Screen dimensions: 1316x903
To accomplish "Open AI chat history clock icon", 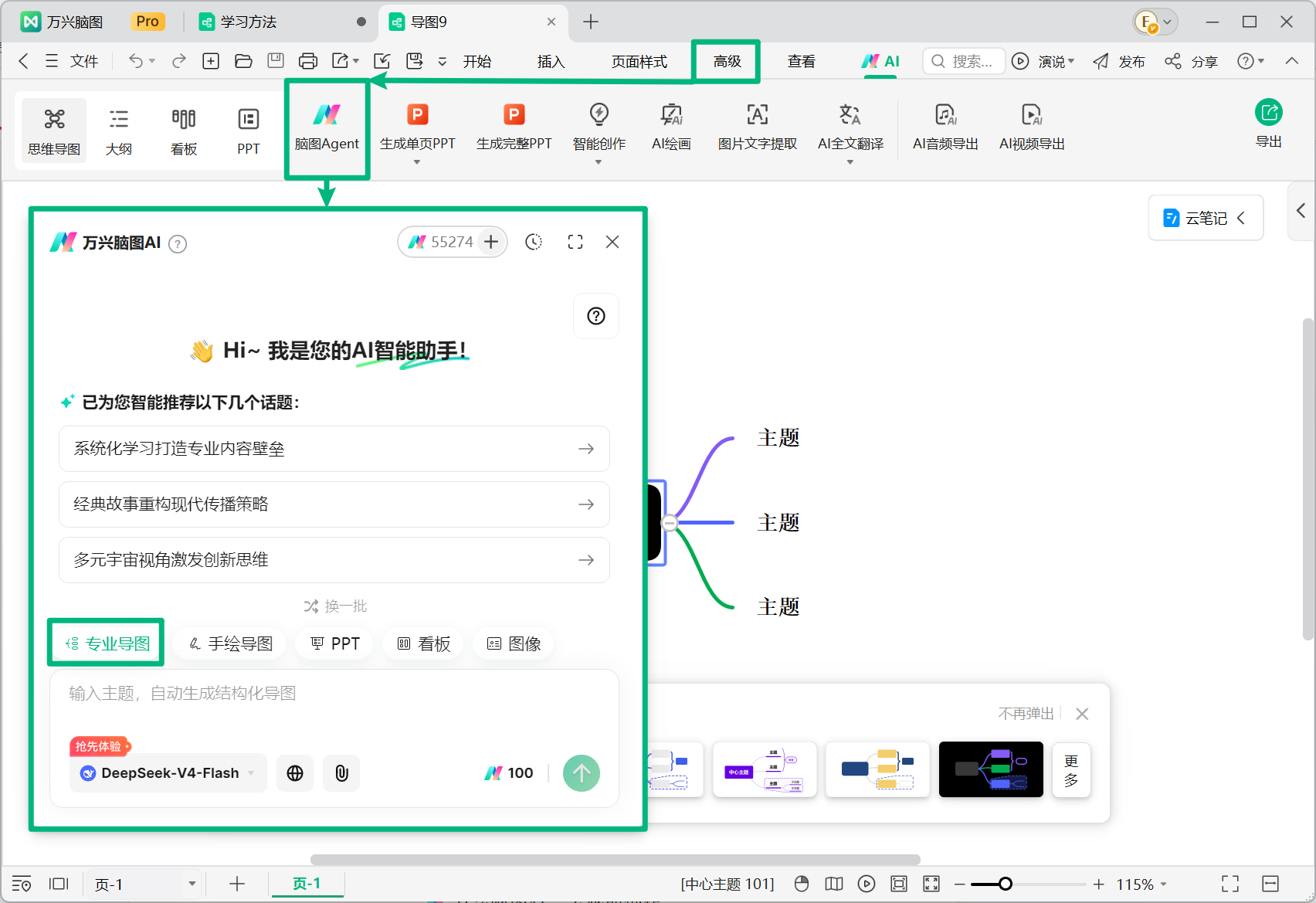I will pos(534,242).
